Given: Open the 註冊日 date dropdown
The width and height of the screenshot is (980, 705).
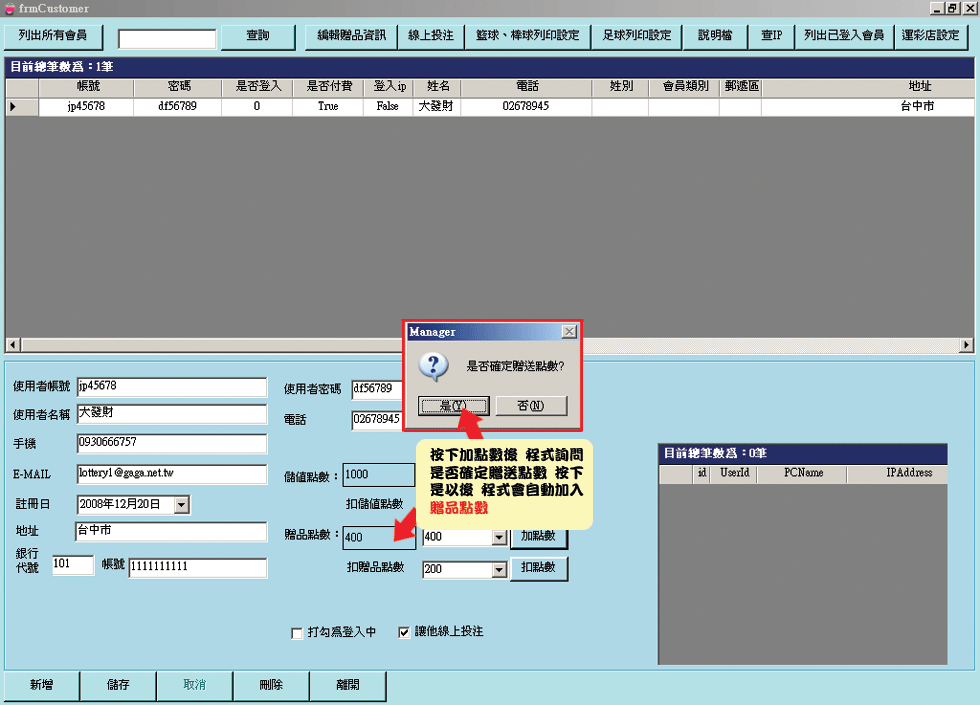Looking at the screenshot, I should click(x=181, y=506).
